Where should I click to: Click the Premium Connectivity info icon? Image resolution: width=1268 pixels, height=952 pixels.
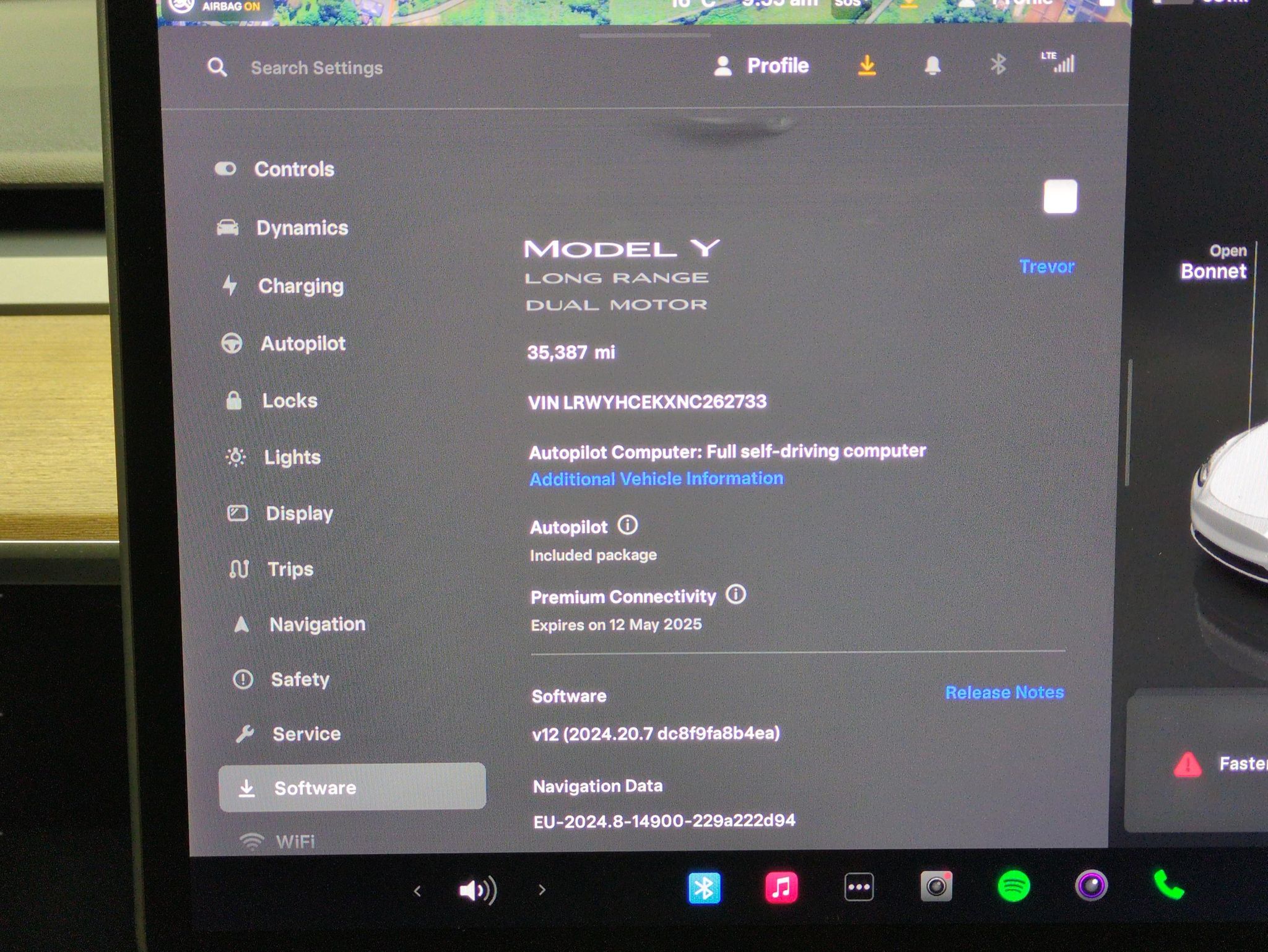pos(736,595)
